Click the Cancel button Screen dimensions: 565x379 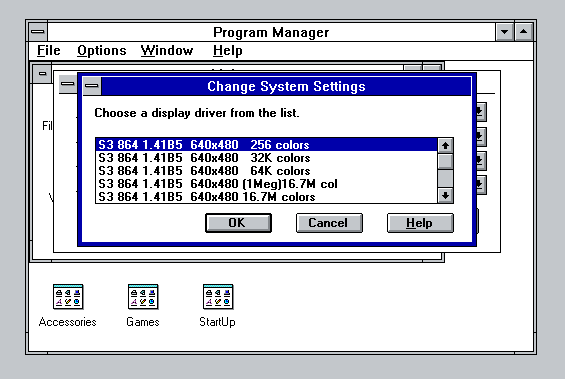[329, 223]
